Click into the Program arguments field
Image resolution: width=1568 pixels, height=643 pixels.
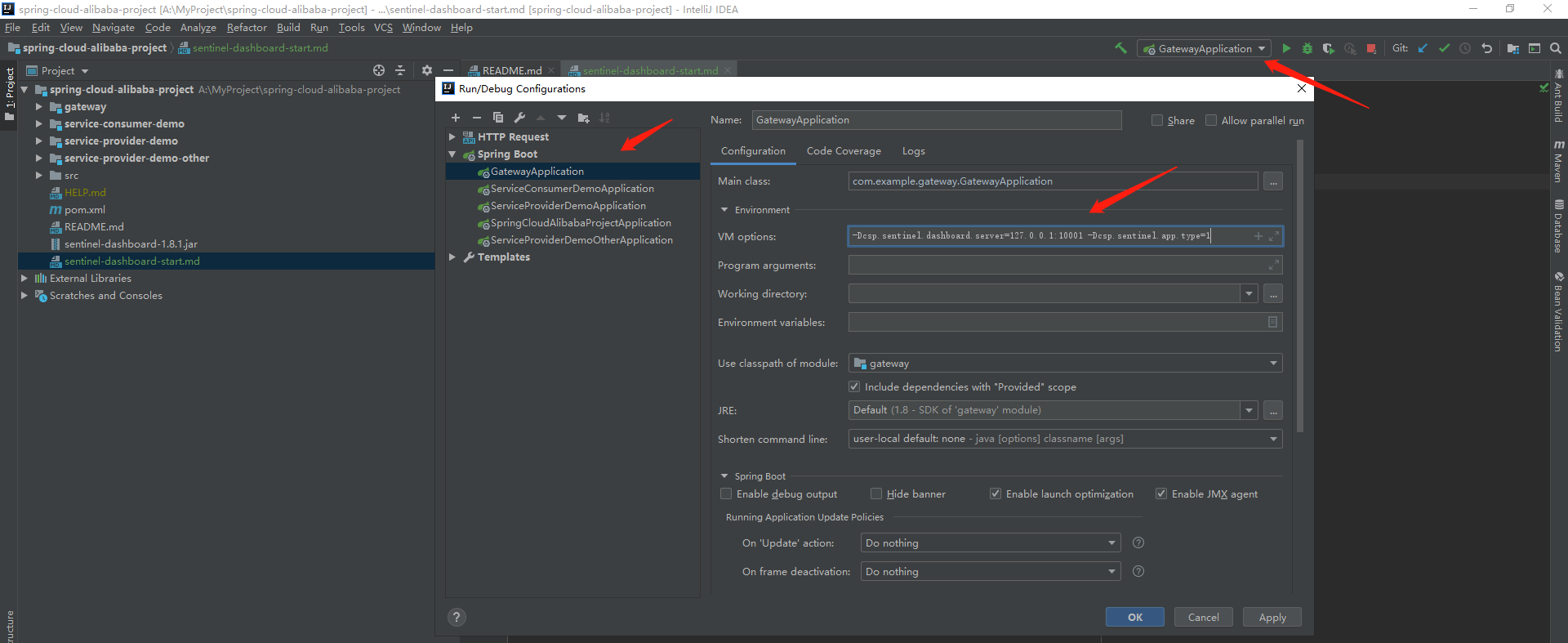[1066, 265]
